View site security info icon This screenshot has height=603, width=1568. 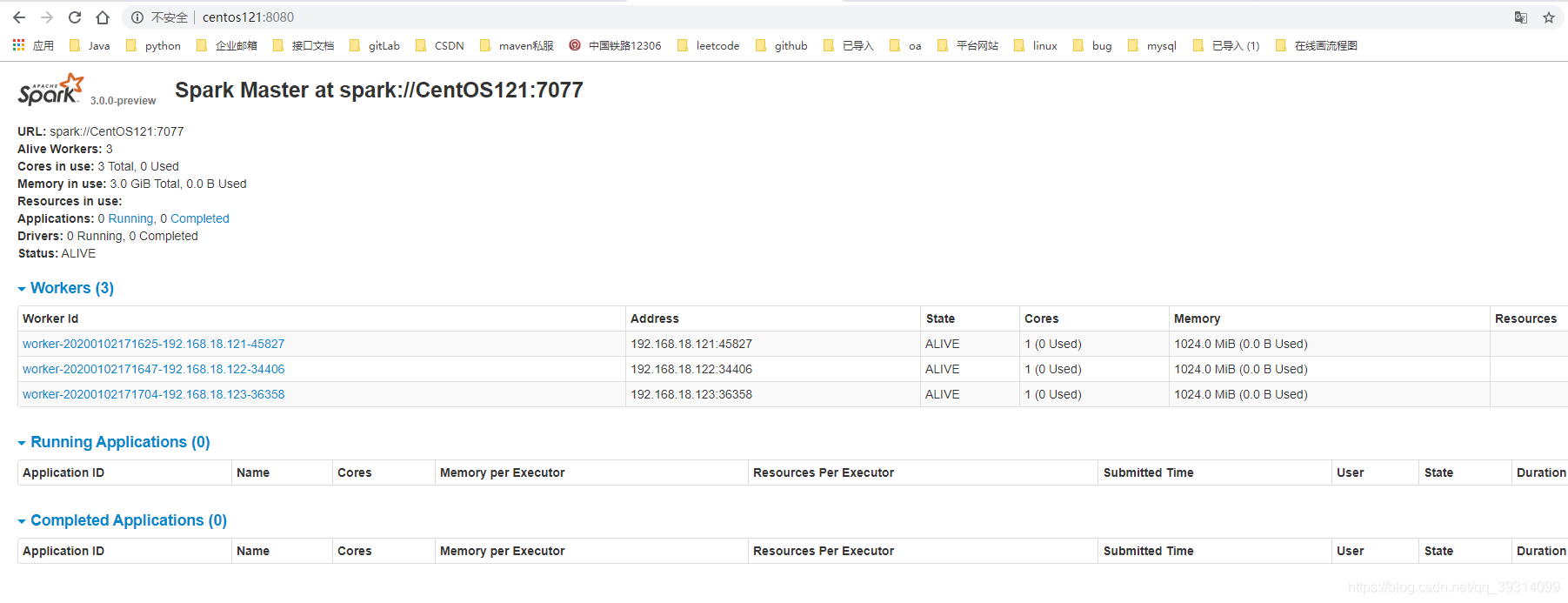click(x=137, y=17)
